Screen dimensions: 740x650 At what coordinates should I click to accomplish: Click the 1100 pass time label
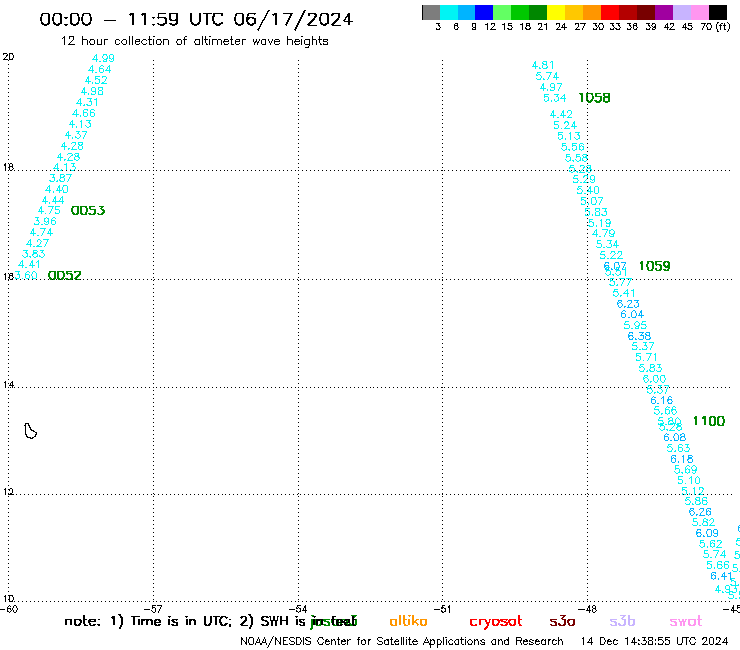coord(708,421)
